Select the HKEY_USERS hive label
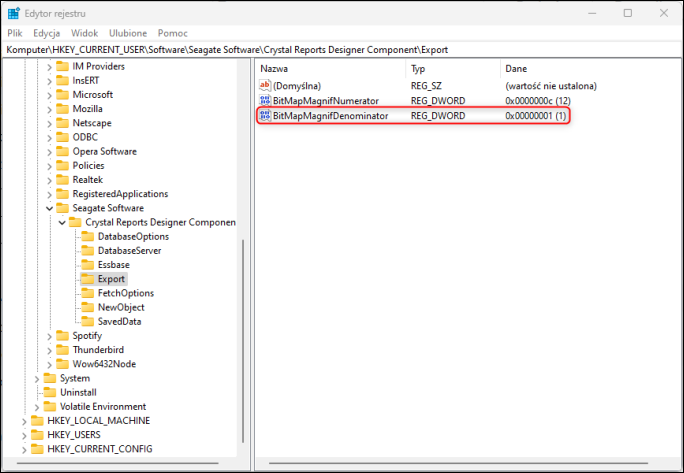The height and width of the screenshot is (473, 684). [x=74, y=435]
